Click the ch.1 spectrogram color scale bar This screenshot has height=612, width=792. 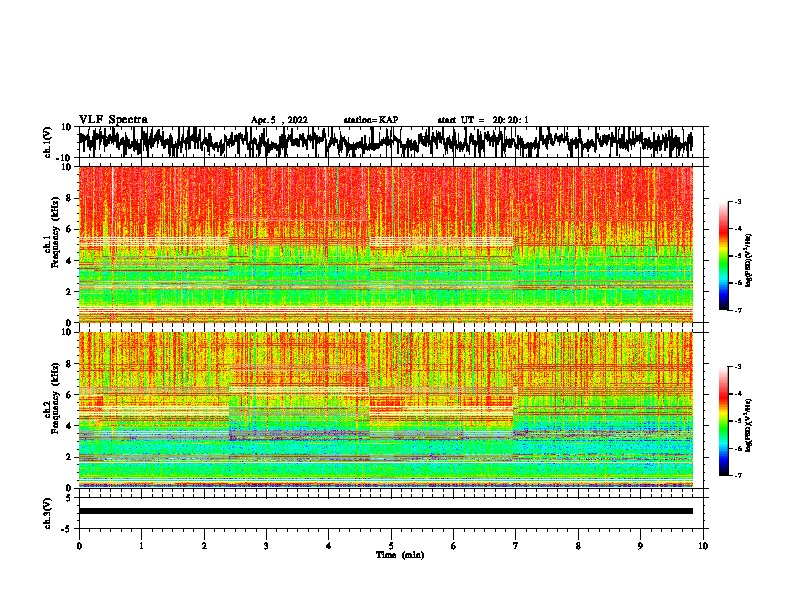723,256
